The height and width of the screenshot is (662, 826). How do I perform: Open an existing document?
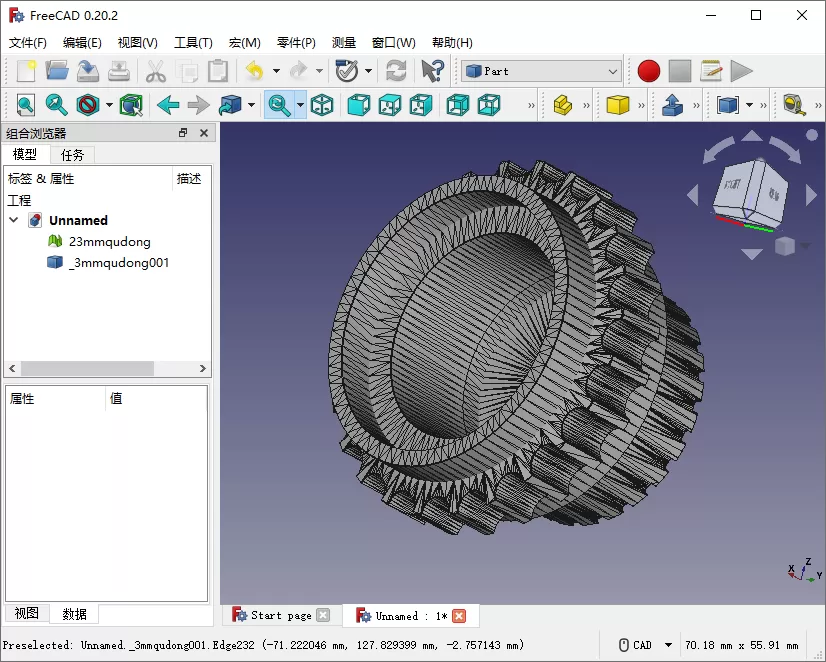tap(55, 70)
